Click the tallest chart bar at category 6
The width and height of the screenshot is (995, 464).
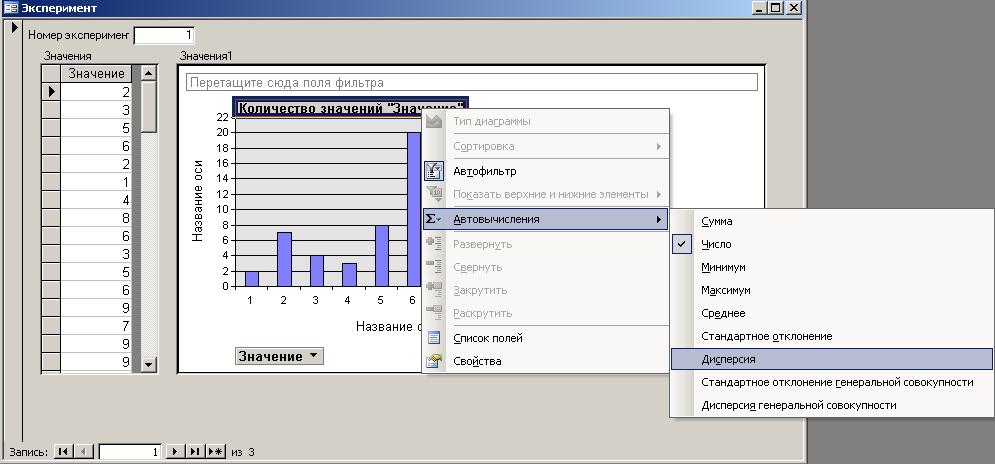click(x=414, y=209)
